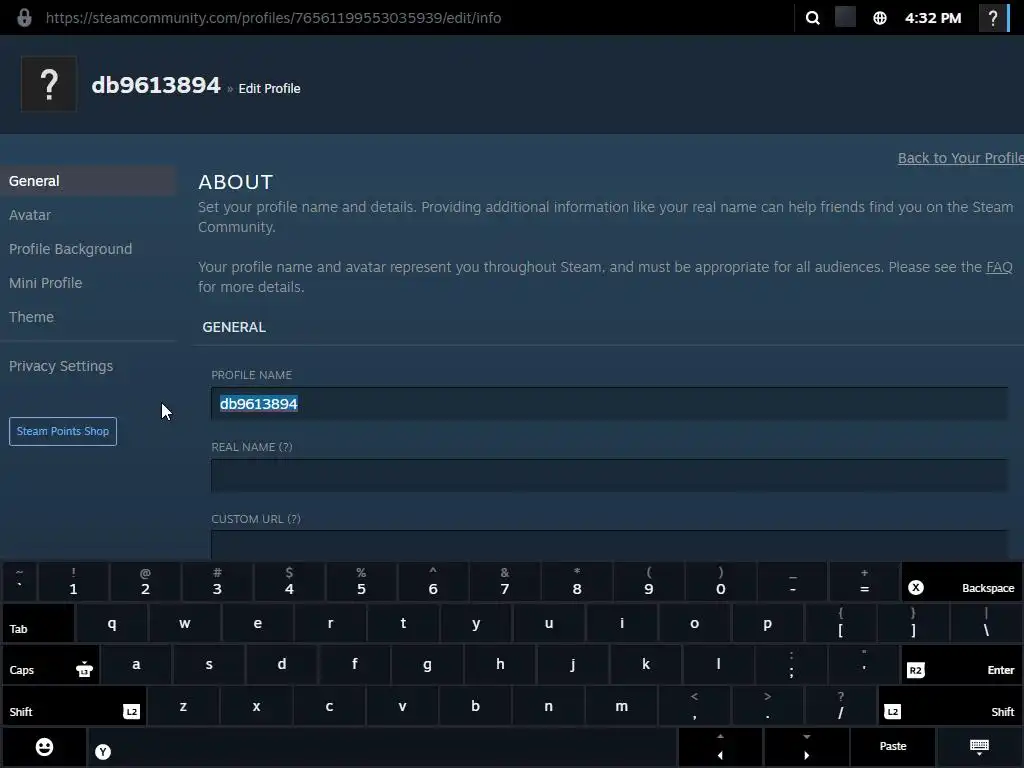Tap the 1 key with exclamation mark

73,582
